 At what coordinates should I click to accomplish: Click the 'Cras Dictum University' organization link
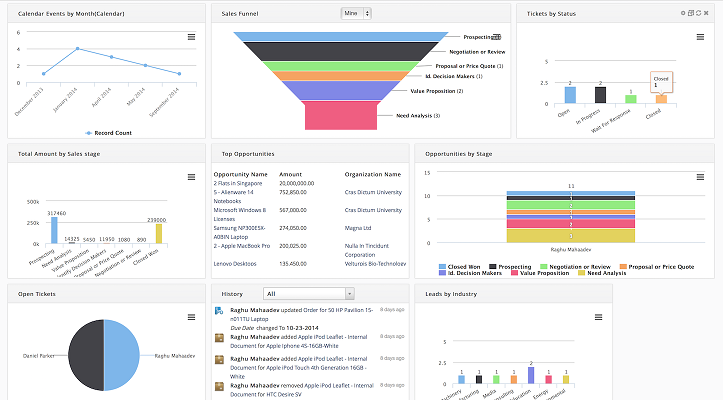pos(373,192)
